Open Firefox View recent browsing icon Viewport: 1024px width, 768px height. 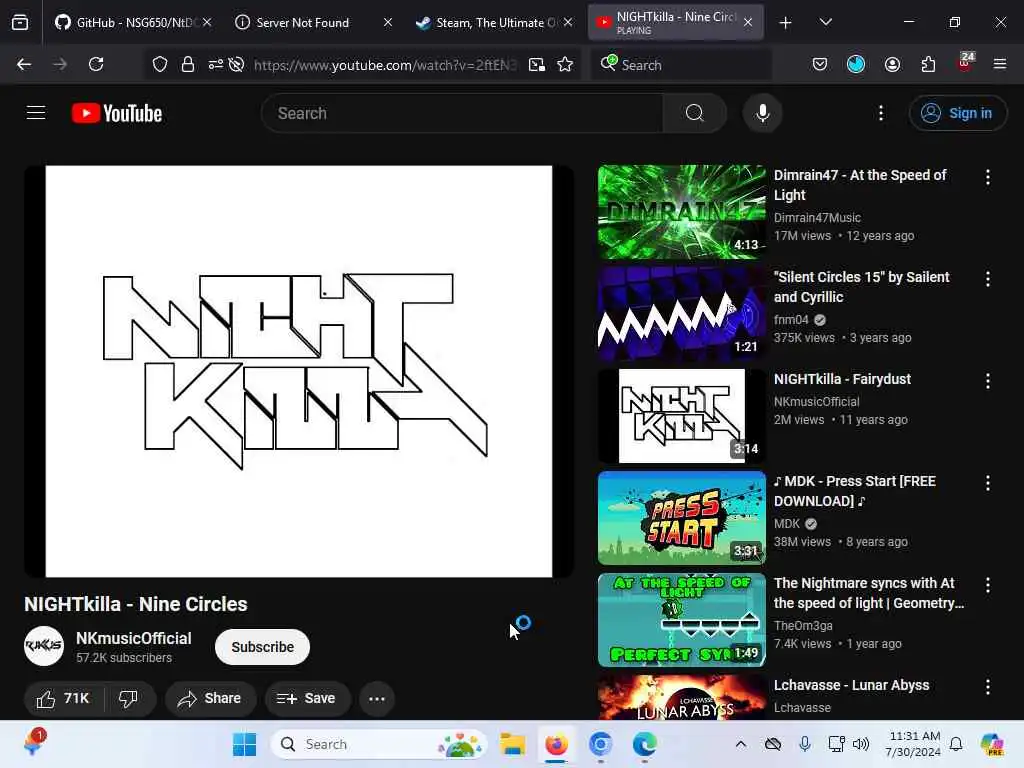click(x=20, y=23)
